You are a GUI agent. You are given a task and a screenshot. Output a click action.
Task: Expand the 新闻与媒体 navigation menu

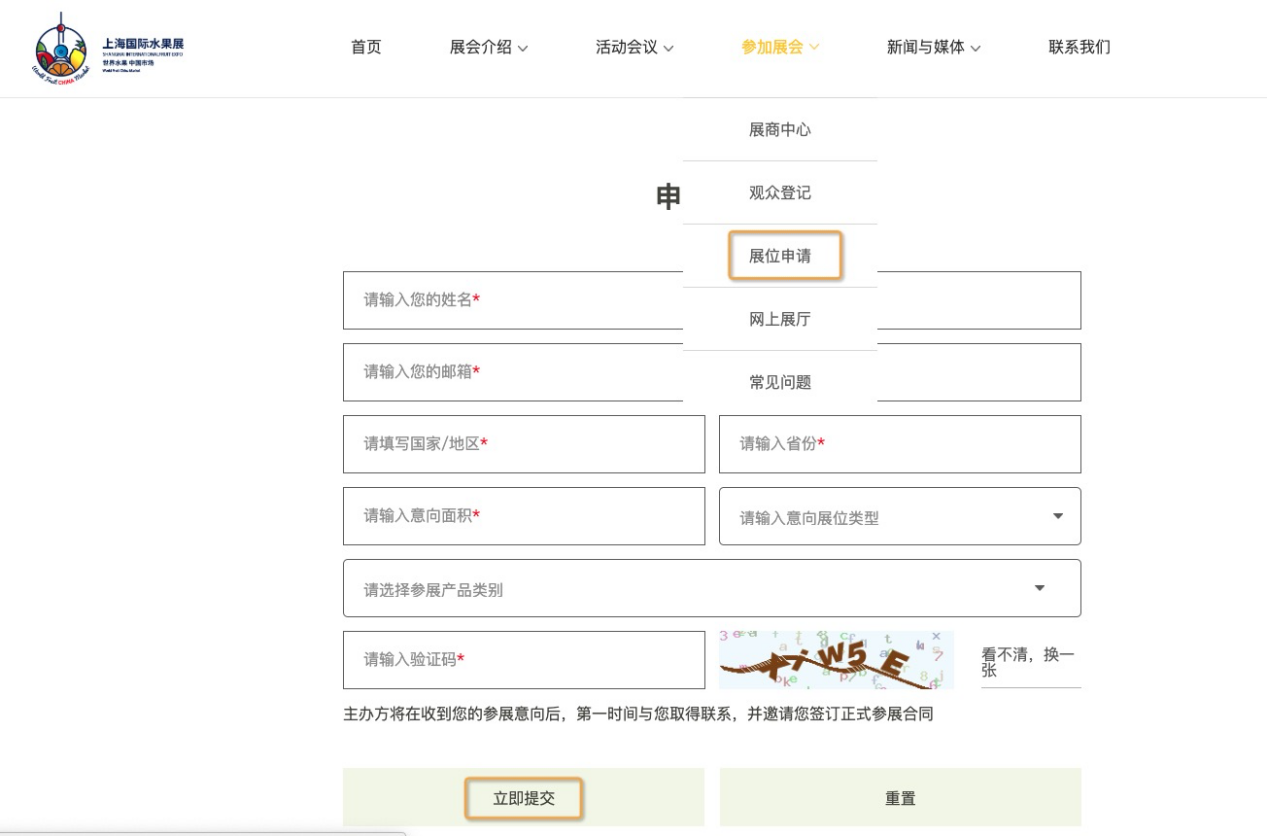click(x=932, y=47)
